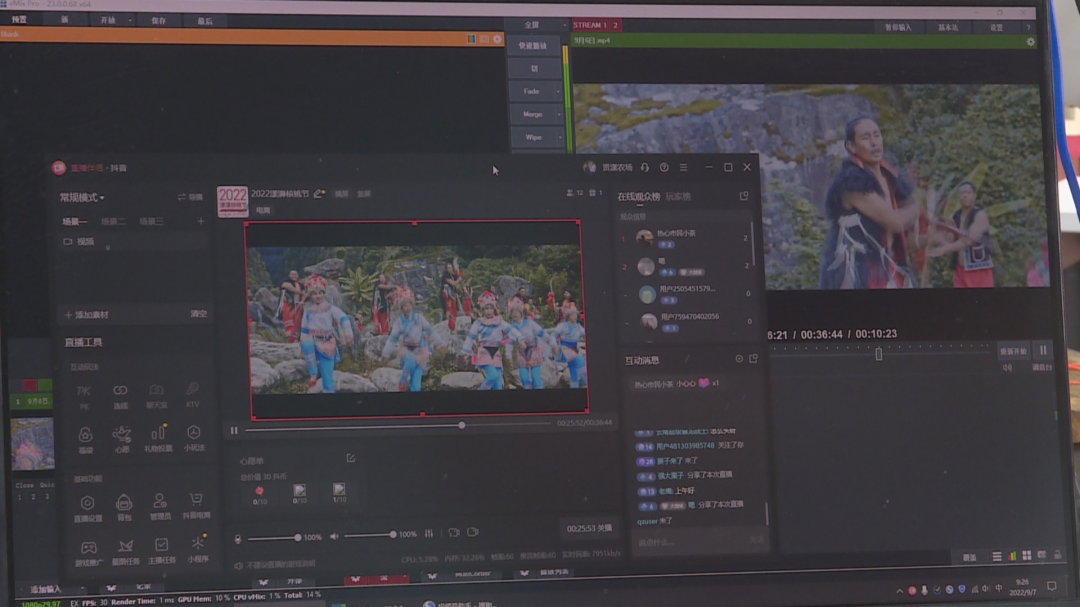Open the PK interaction tool
This screenshot has width=1080, height=607.
pos(84,396)
